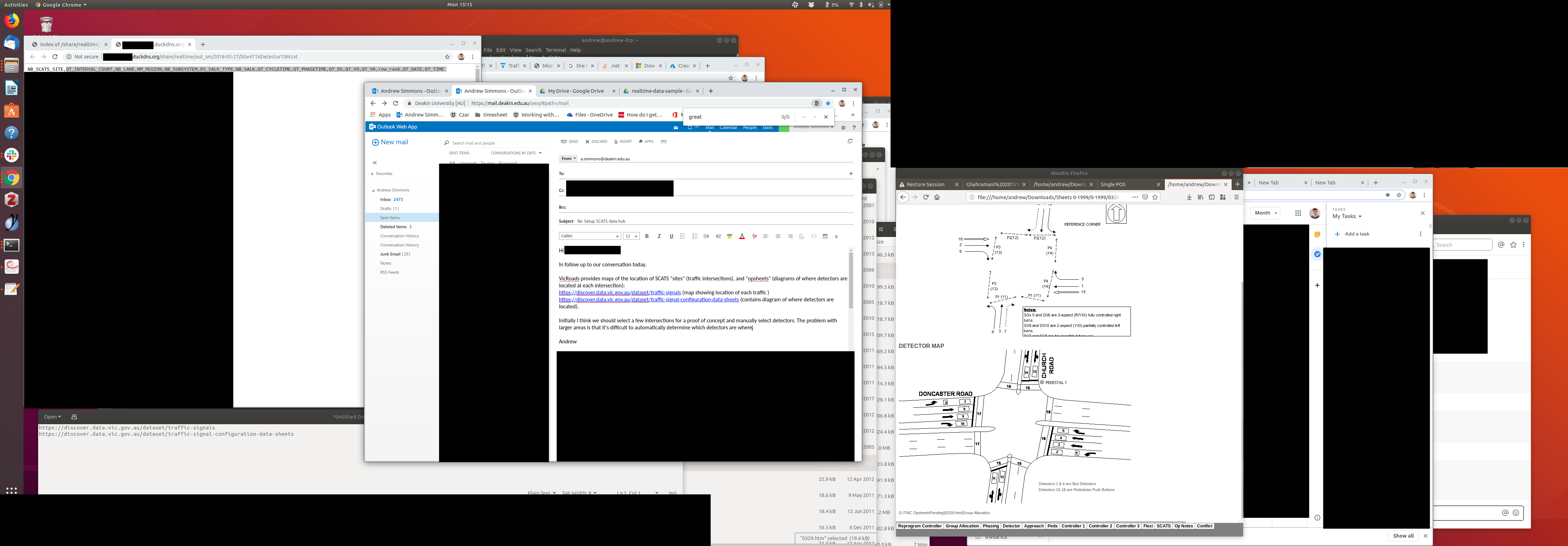This screenshot has width=1568, height=546.
Task: Toggle italic formatting in email toolbar
Action: (659, 236)
